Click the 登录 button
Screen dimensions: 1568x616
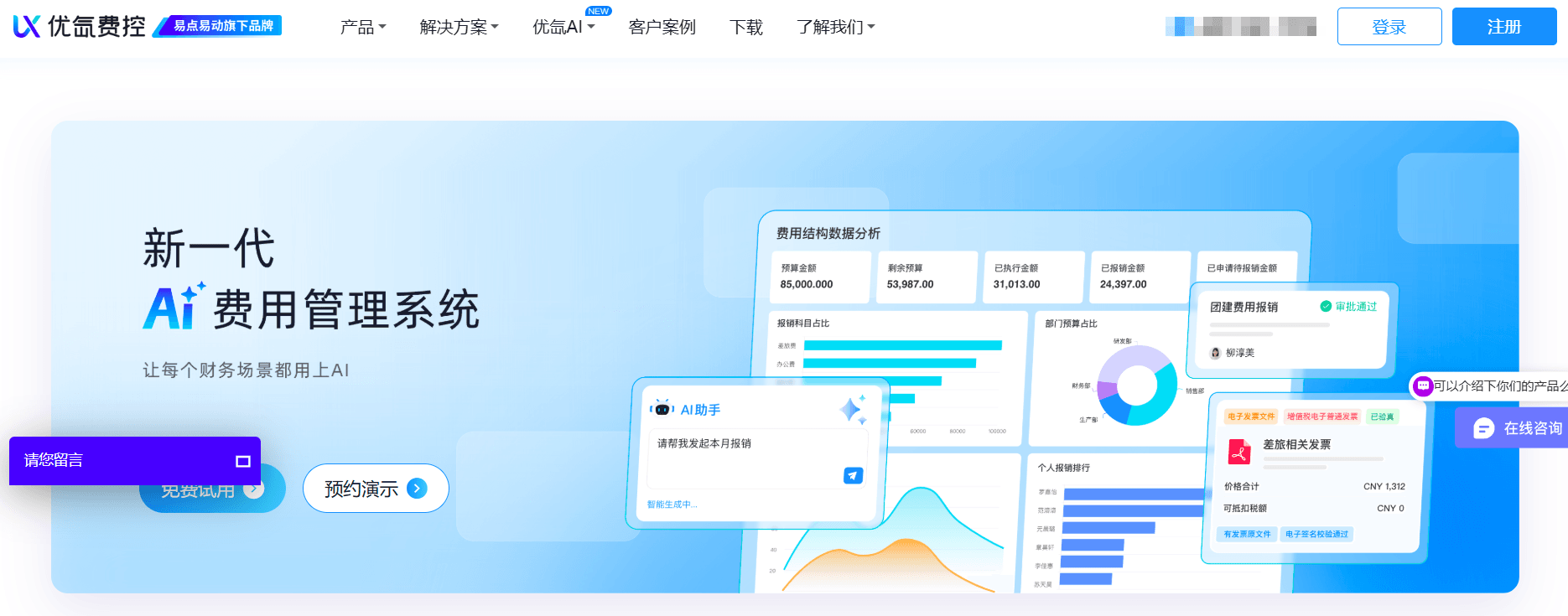pyautogui.click(x=1389, y=27)
